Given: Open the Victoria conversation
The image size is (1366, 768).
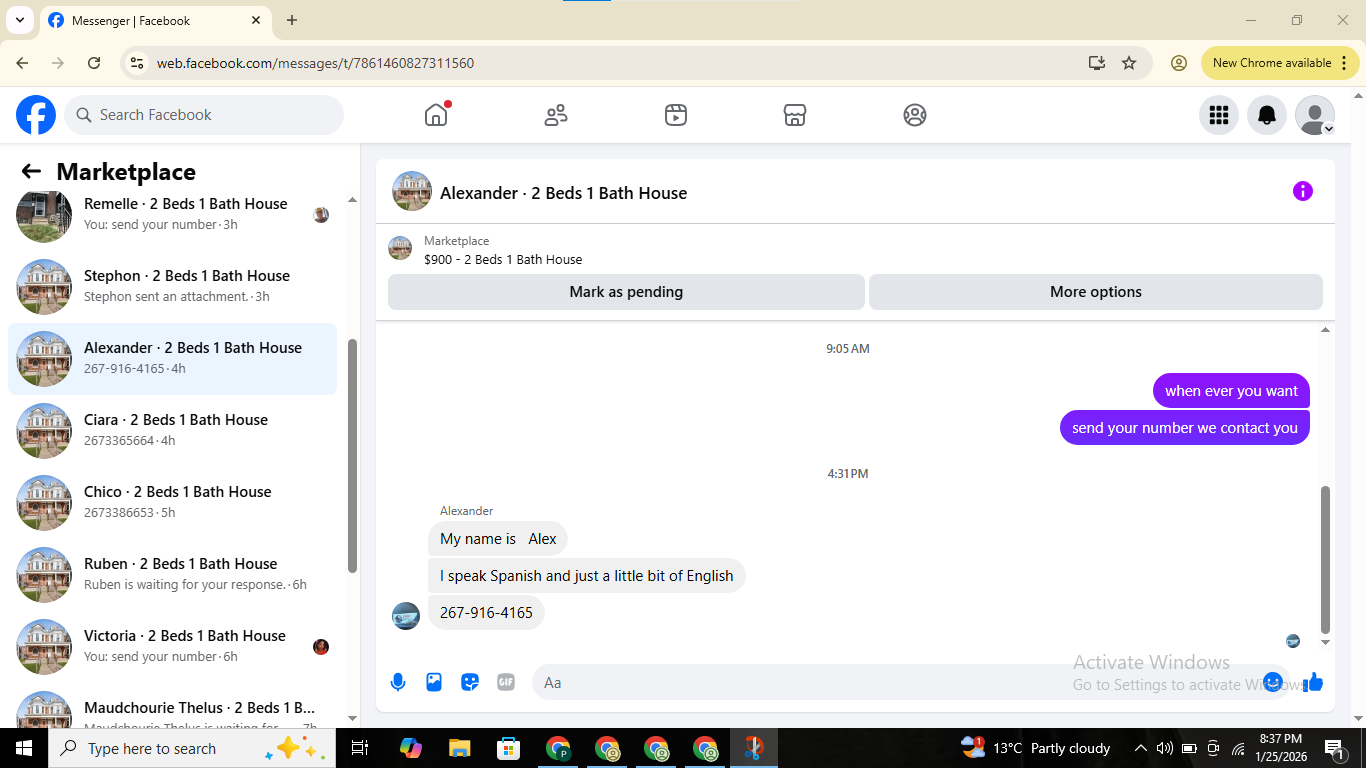Looking at the screenshot, I should [172, 647].
